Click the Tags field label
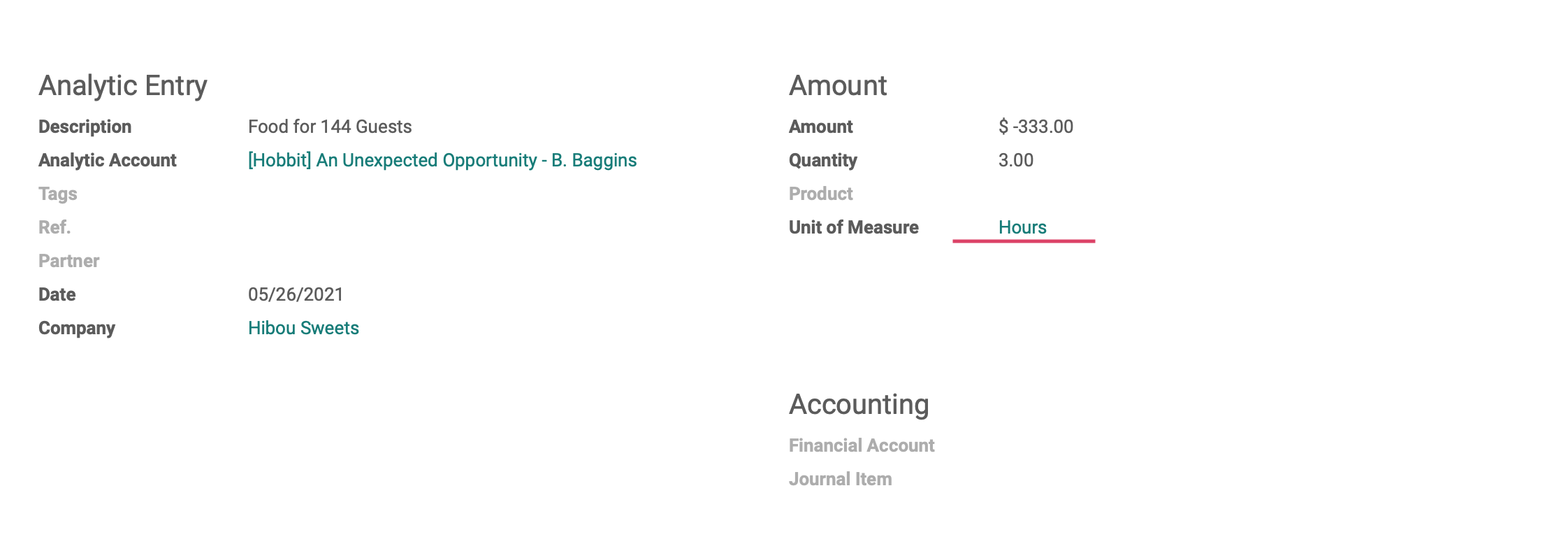The width and height of the screenshot is (1568, 551). (58, 194)
